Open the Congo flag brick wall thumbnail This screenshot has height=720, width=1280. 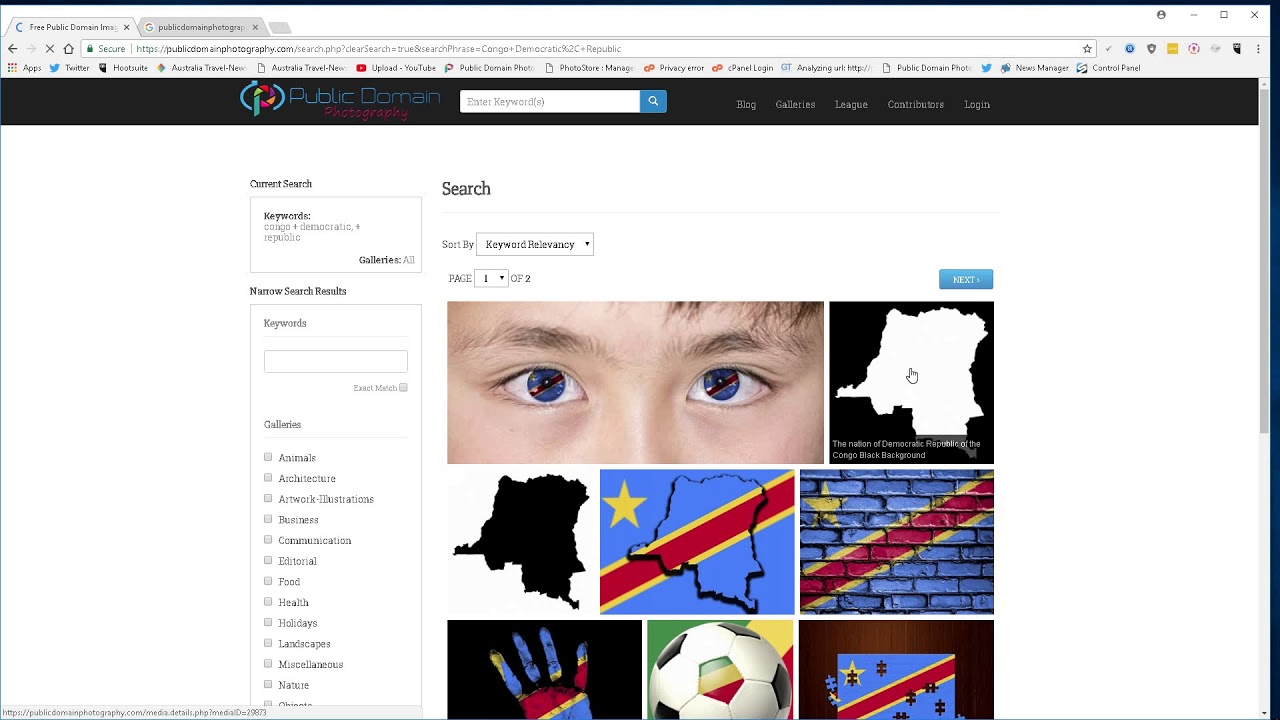897,542
